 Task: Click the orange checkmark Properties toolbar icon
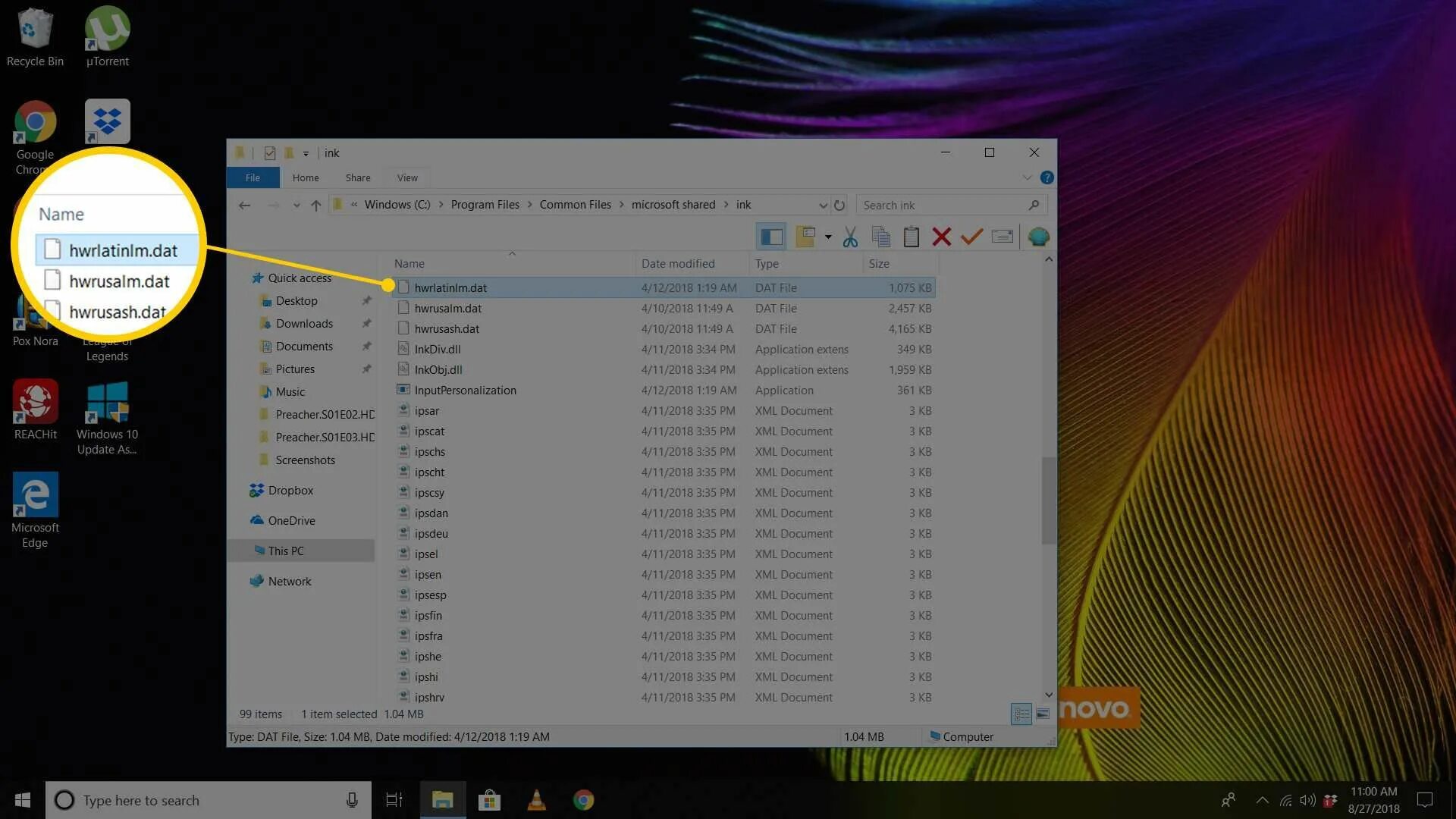(971, 237)
